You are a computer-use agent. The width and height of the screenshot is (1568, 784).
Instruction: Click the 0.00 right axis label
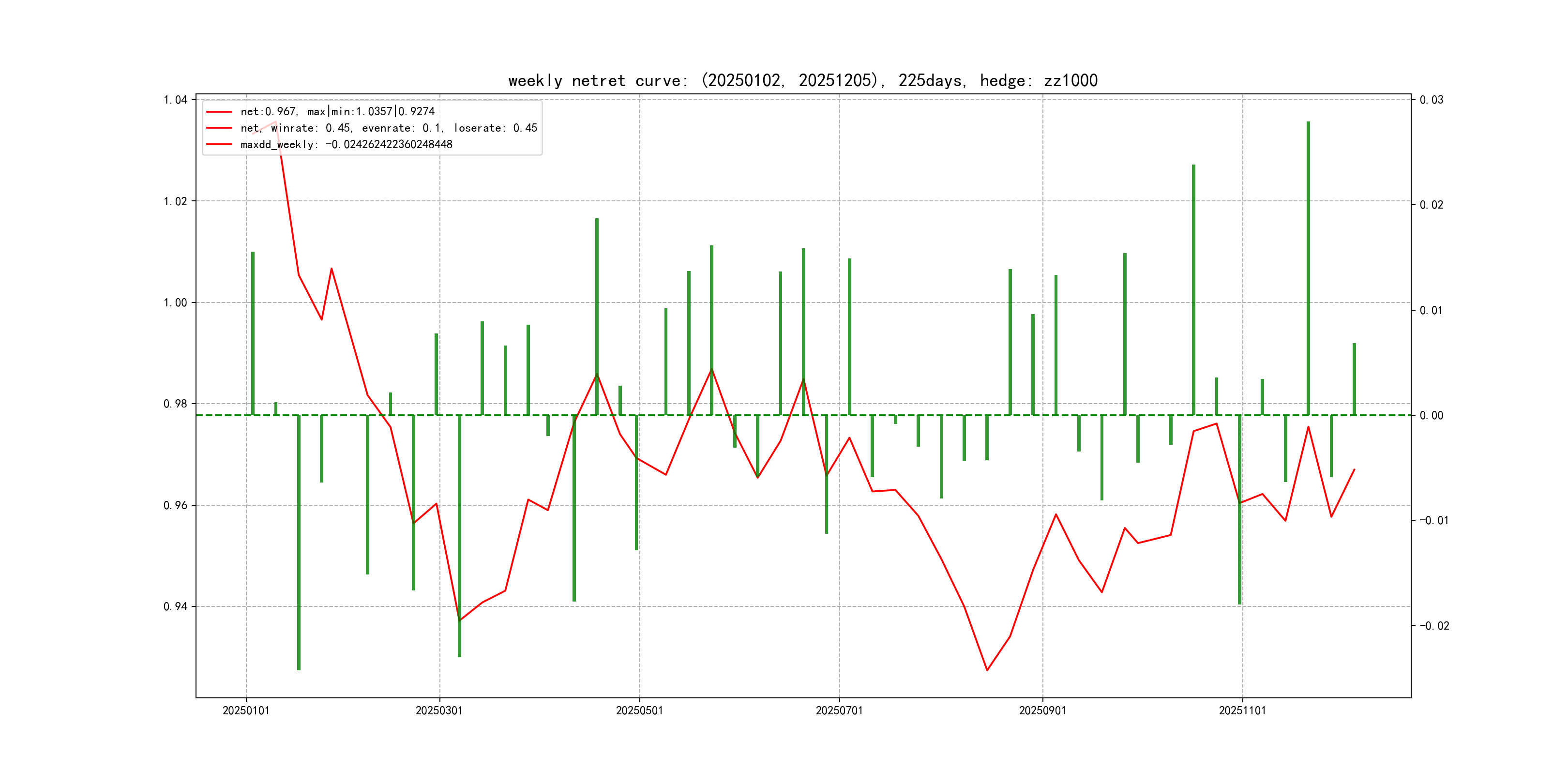point(1431,415)
